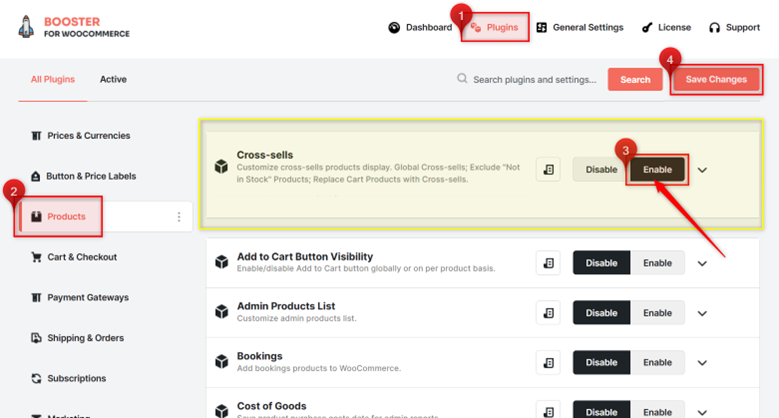The image size is (779, 418).
Task: Click the Add to Cart Button Visibility box icon
Action: point(222,261)
